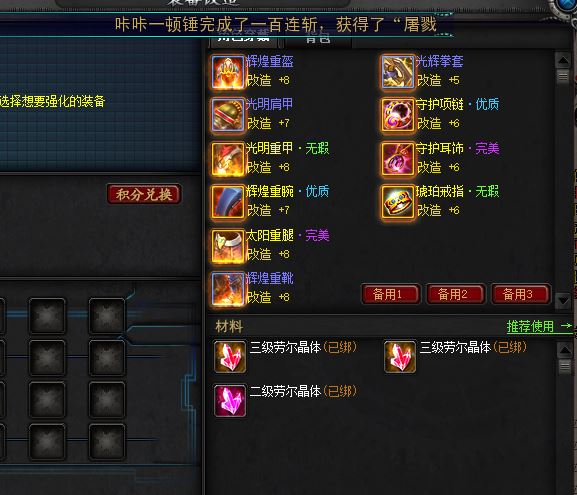Screen dimensions: 577x495
Task: Select the 光辉拳套 gloves icon
Action: 397,72
